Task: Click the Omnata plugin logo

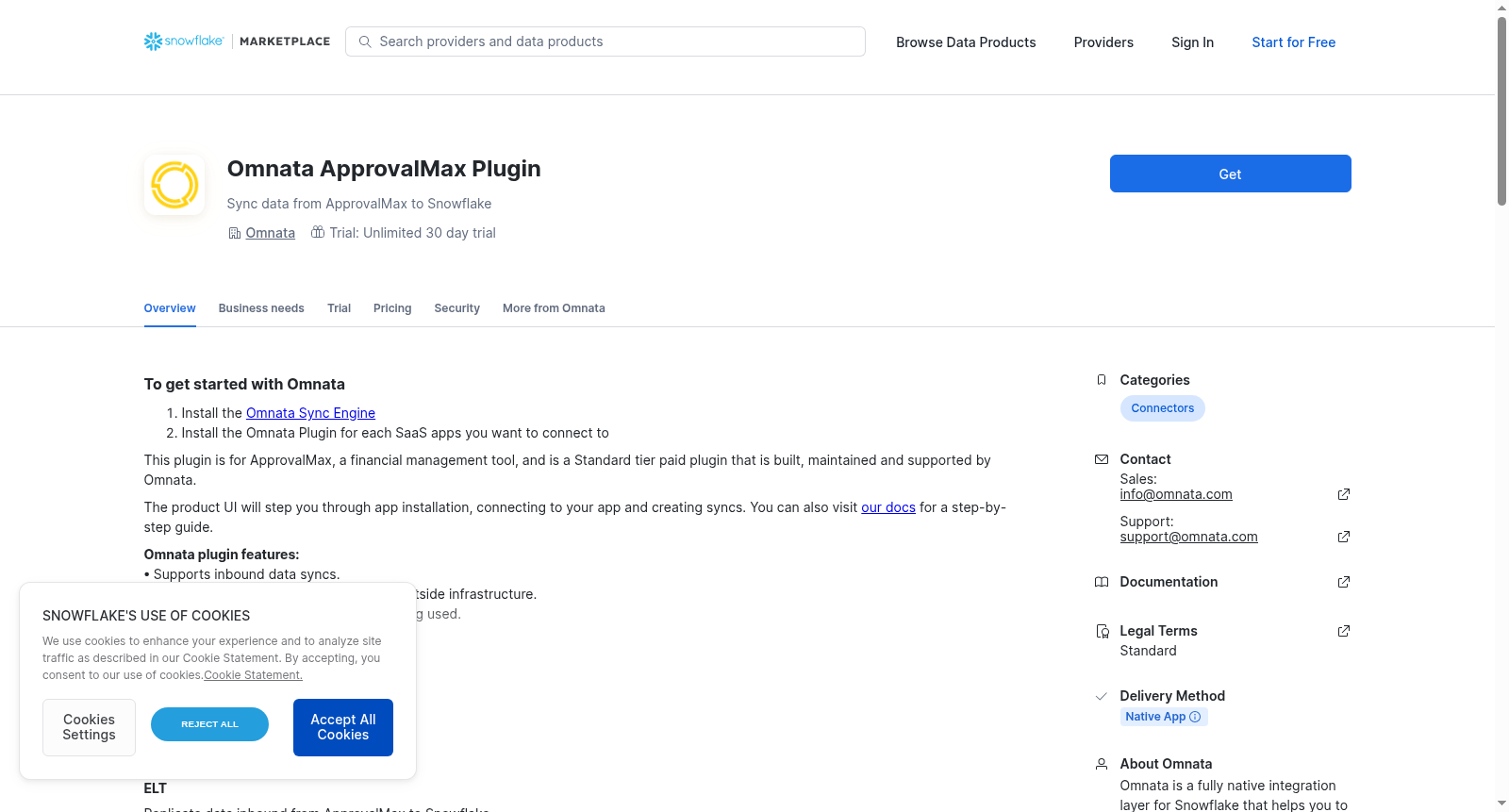Action: [x=174, y=185]
